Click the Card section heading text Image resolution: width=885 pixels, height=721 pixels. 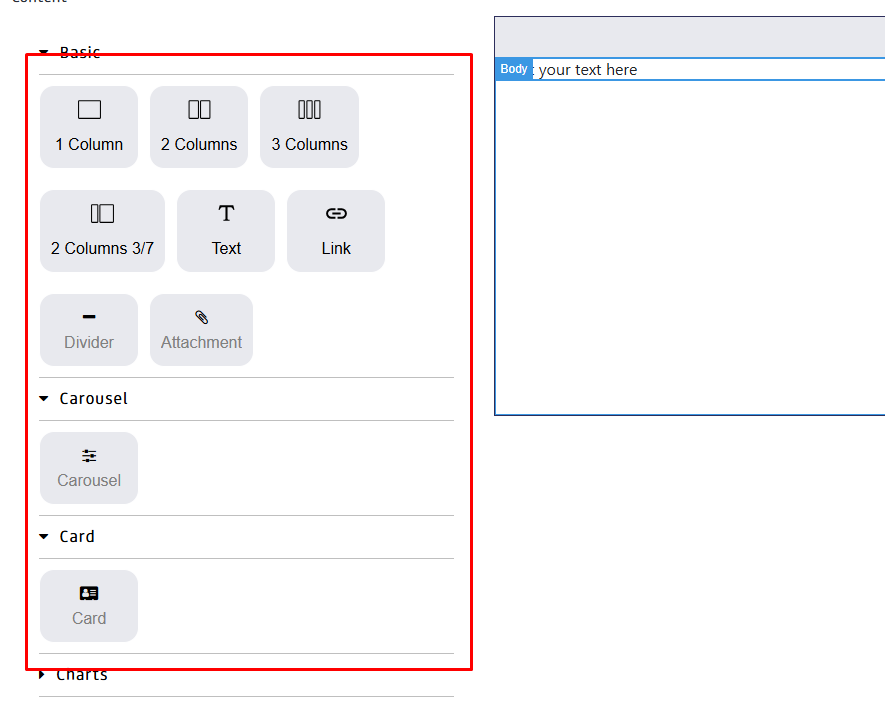(77, 536)
